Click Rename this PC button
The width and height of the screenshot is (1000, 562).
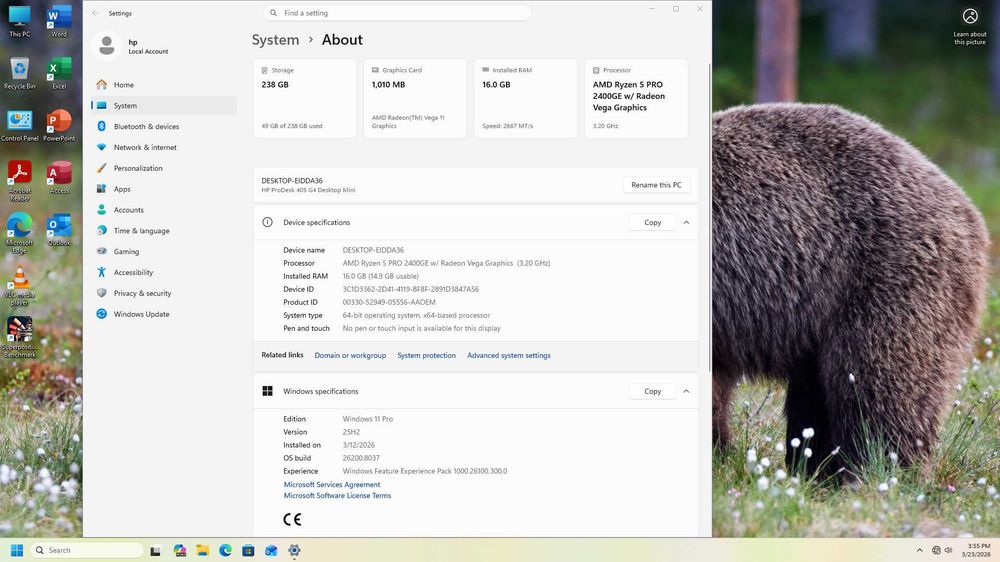656,185
